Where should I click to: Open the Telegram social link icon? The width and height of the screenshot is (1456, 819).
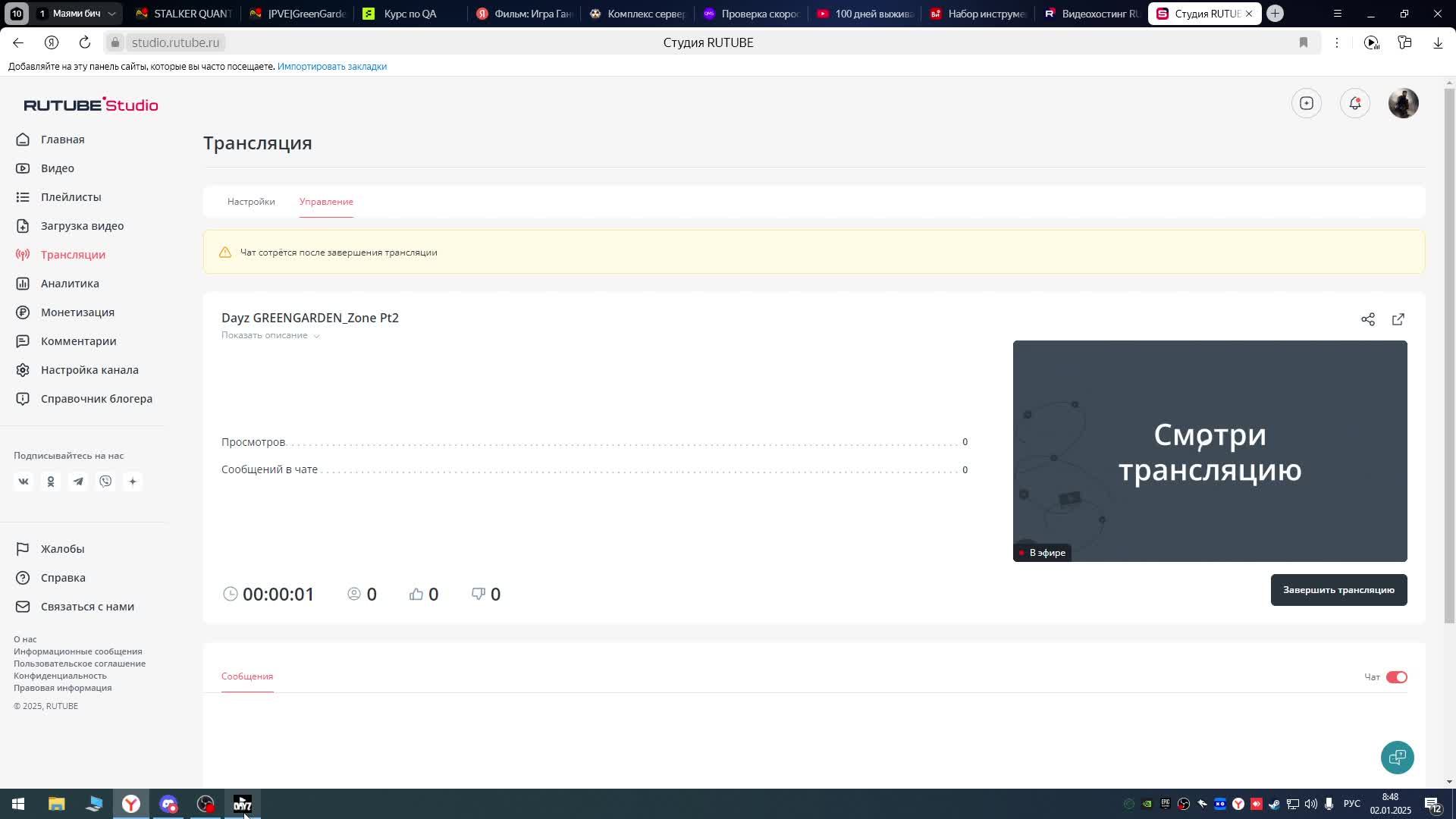point(78,482)
